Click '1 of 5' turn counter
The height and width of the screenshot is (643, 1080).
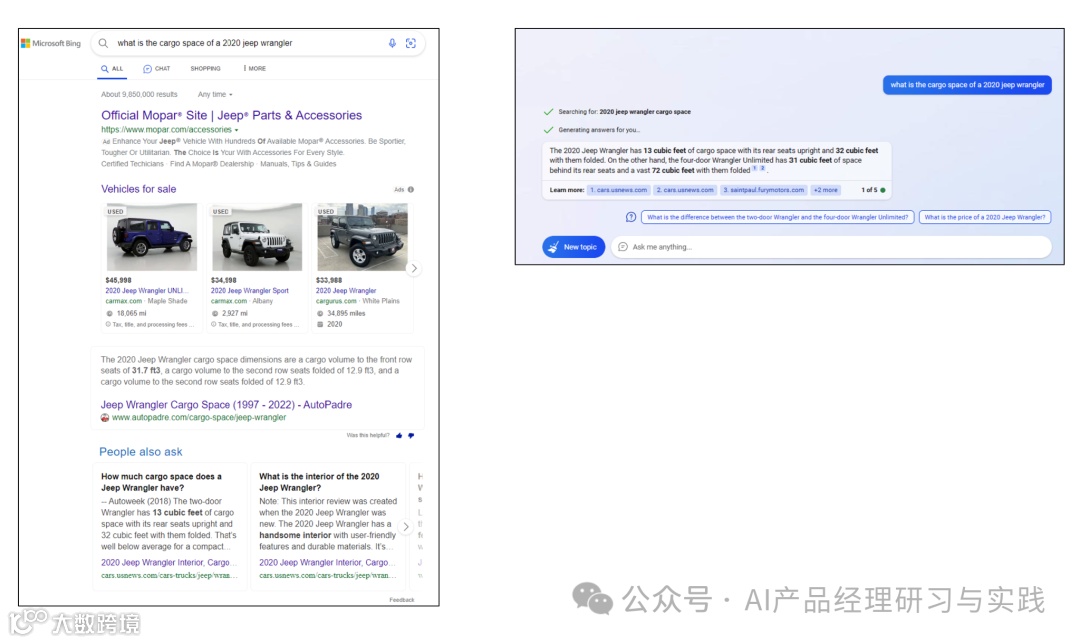click(x=869, y=190)
